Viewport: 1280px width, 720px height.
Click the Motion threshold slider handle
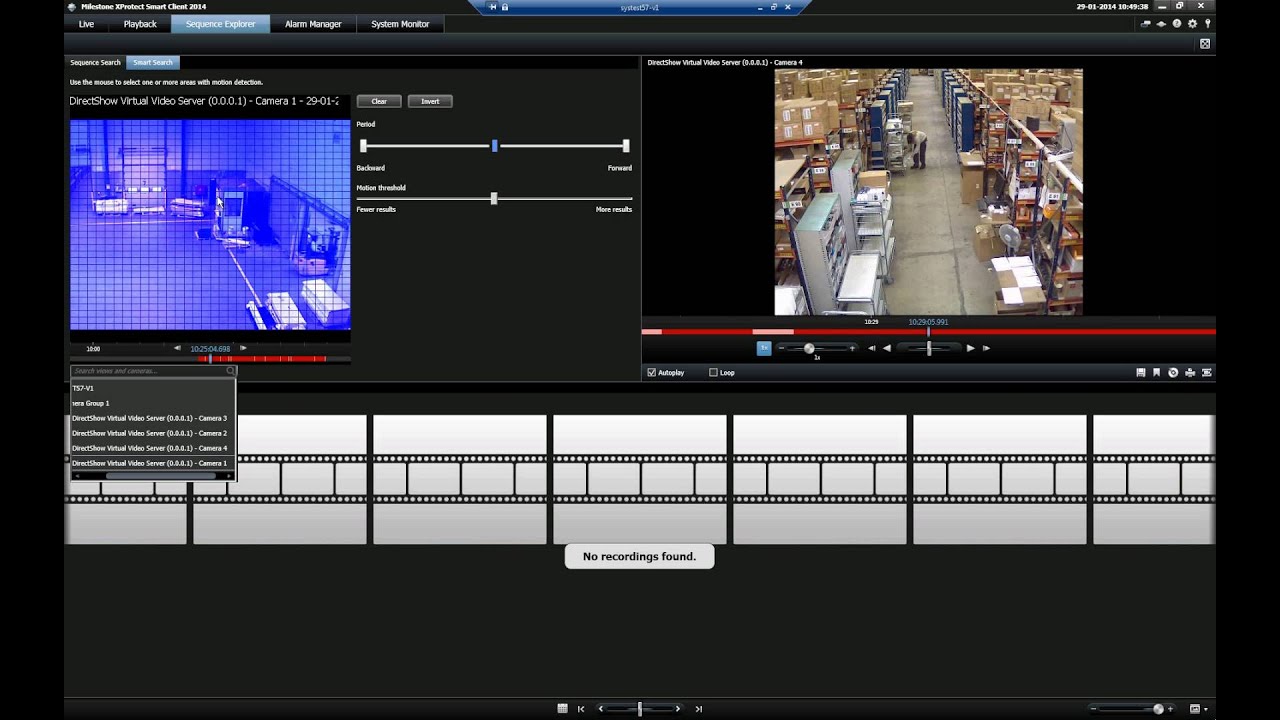494,199
